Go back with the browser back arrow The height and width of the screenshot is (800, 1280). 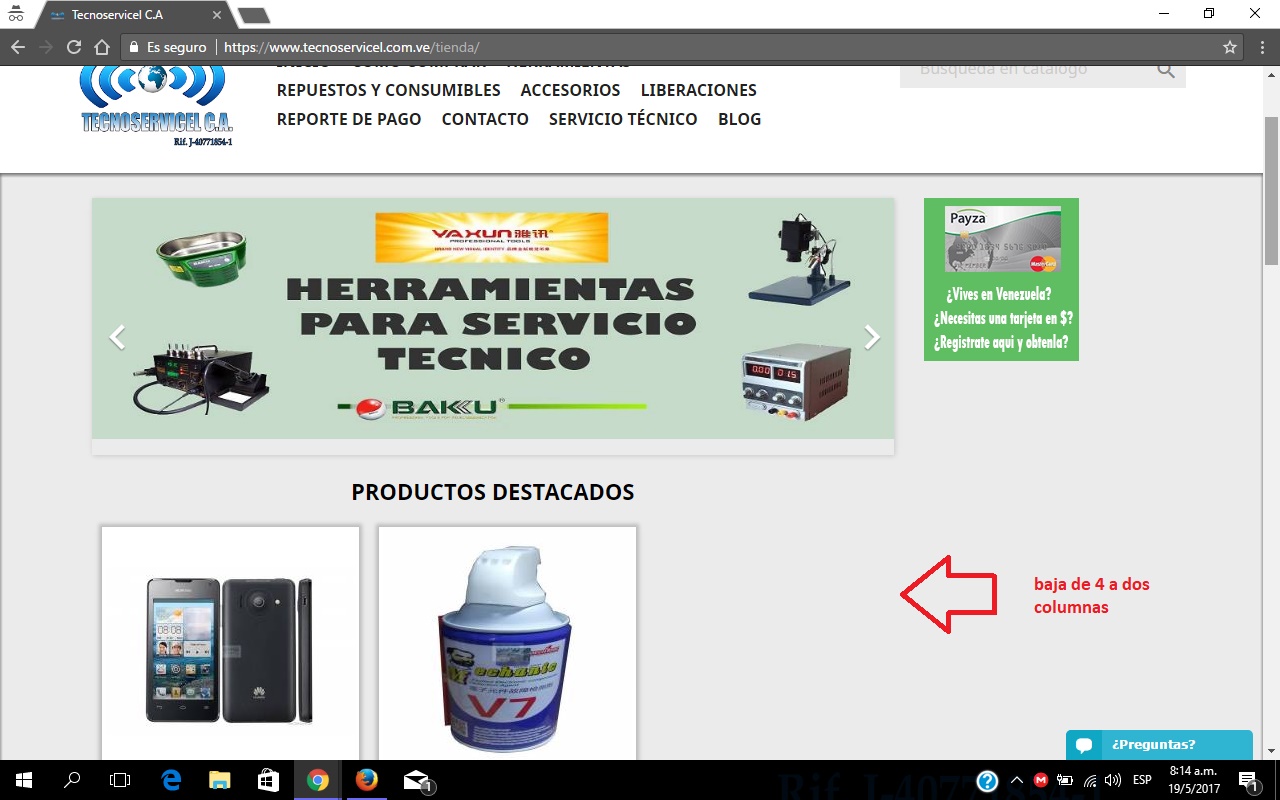(x=17, y=47)
